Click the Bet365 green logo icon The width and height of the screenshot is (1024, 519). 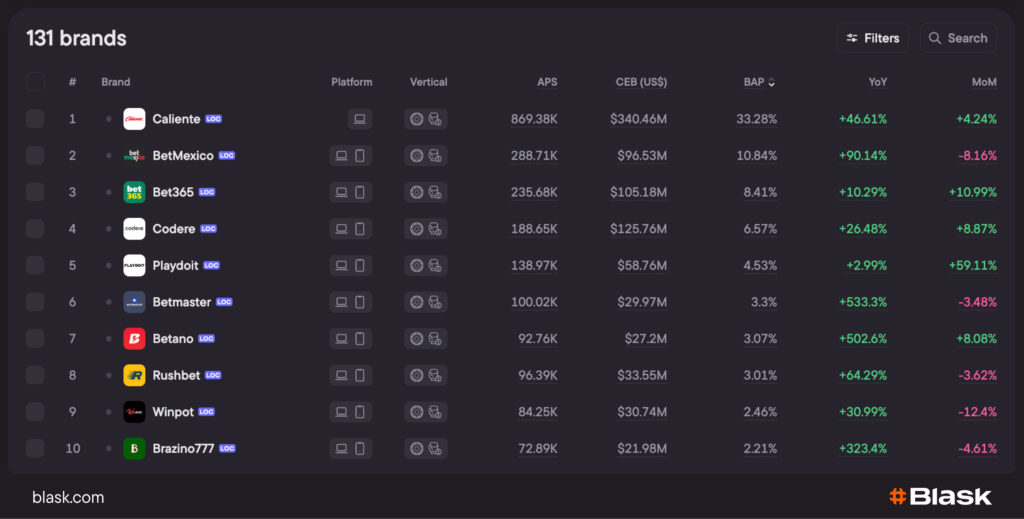[134, 192]
